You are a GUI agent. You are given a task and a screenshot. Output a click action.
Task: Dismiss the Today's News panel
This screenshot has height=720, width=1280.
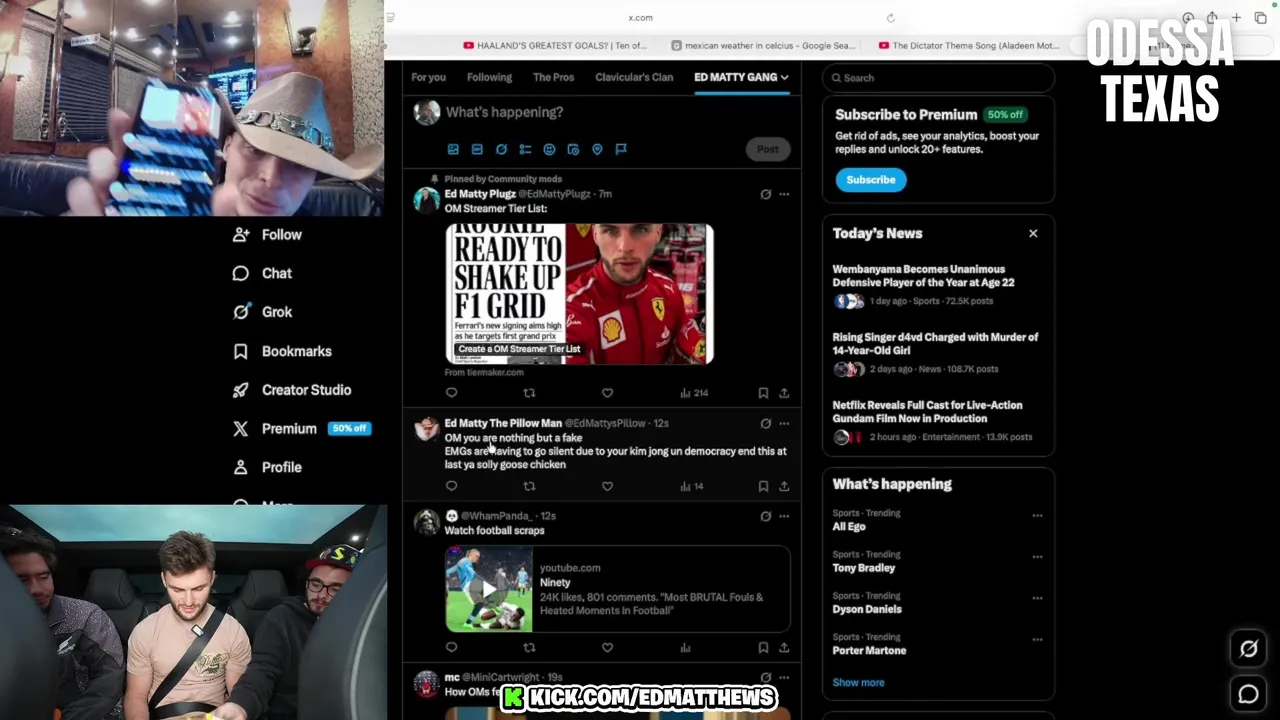(1033, 233)
